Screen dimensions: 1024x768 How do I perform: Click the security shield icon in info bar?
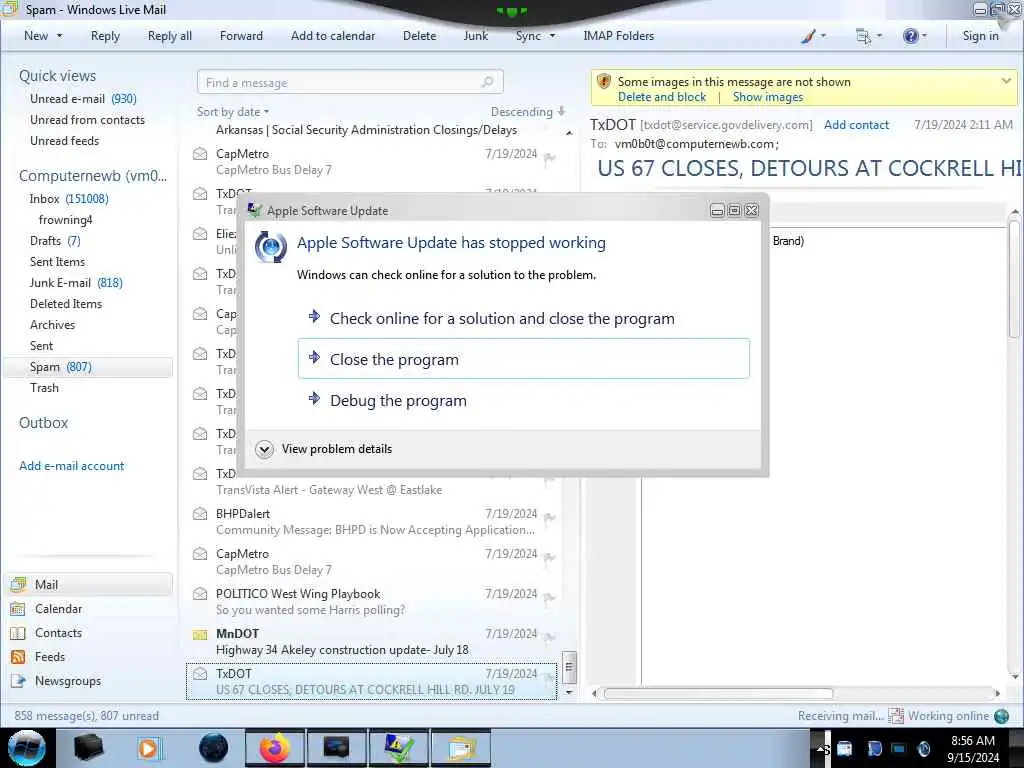604,82
